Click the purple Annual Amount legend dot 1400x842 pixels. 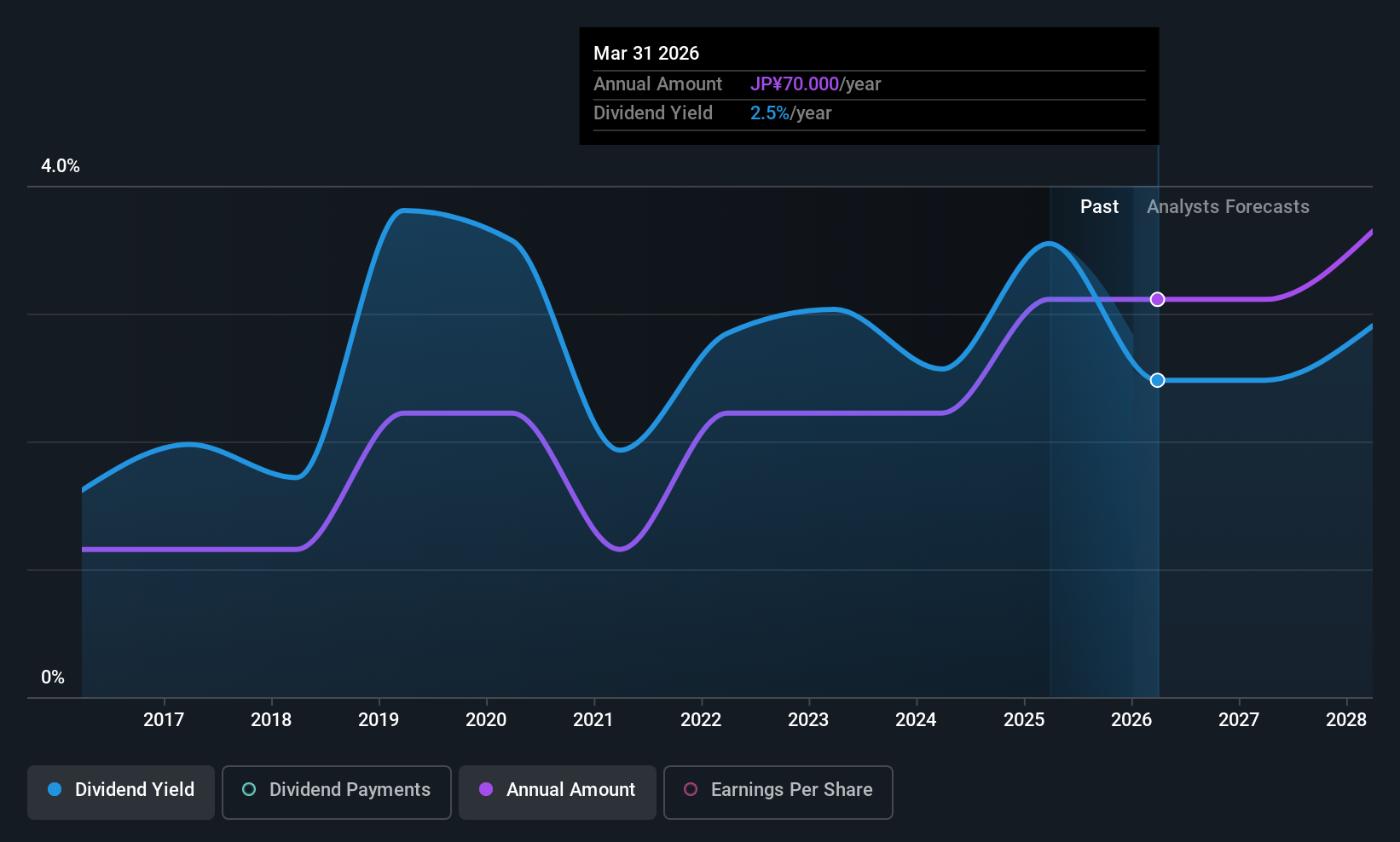click(486, 789)
